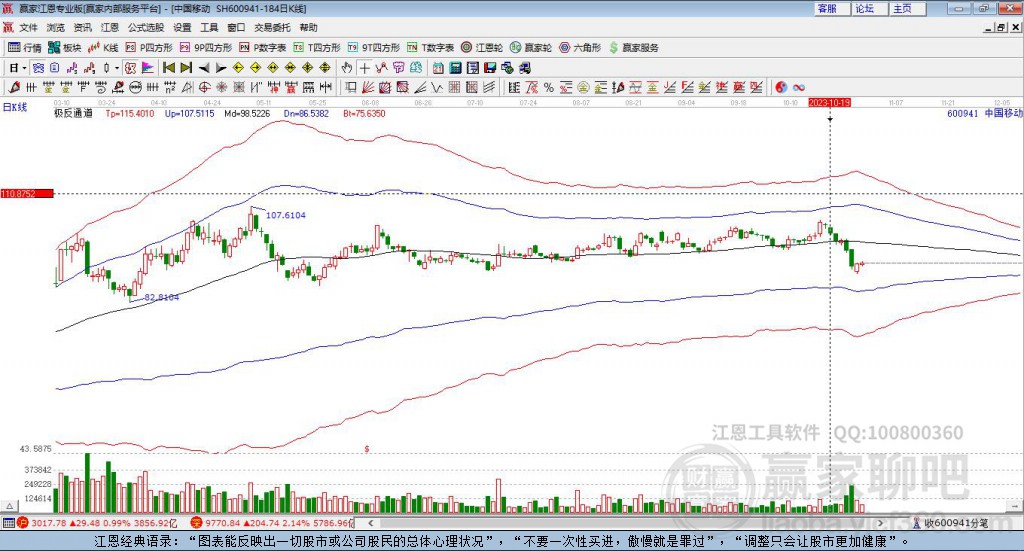Open the 六角形 hexagon tool
1024x551 pixels.
(580, 48)
